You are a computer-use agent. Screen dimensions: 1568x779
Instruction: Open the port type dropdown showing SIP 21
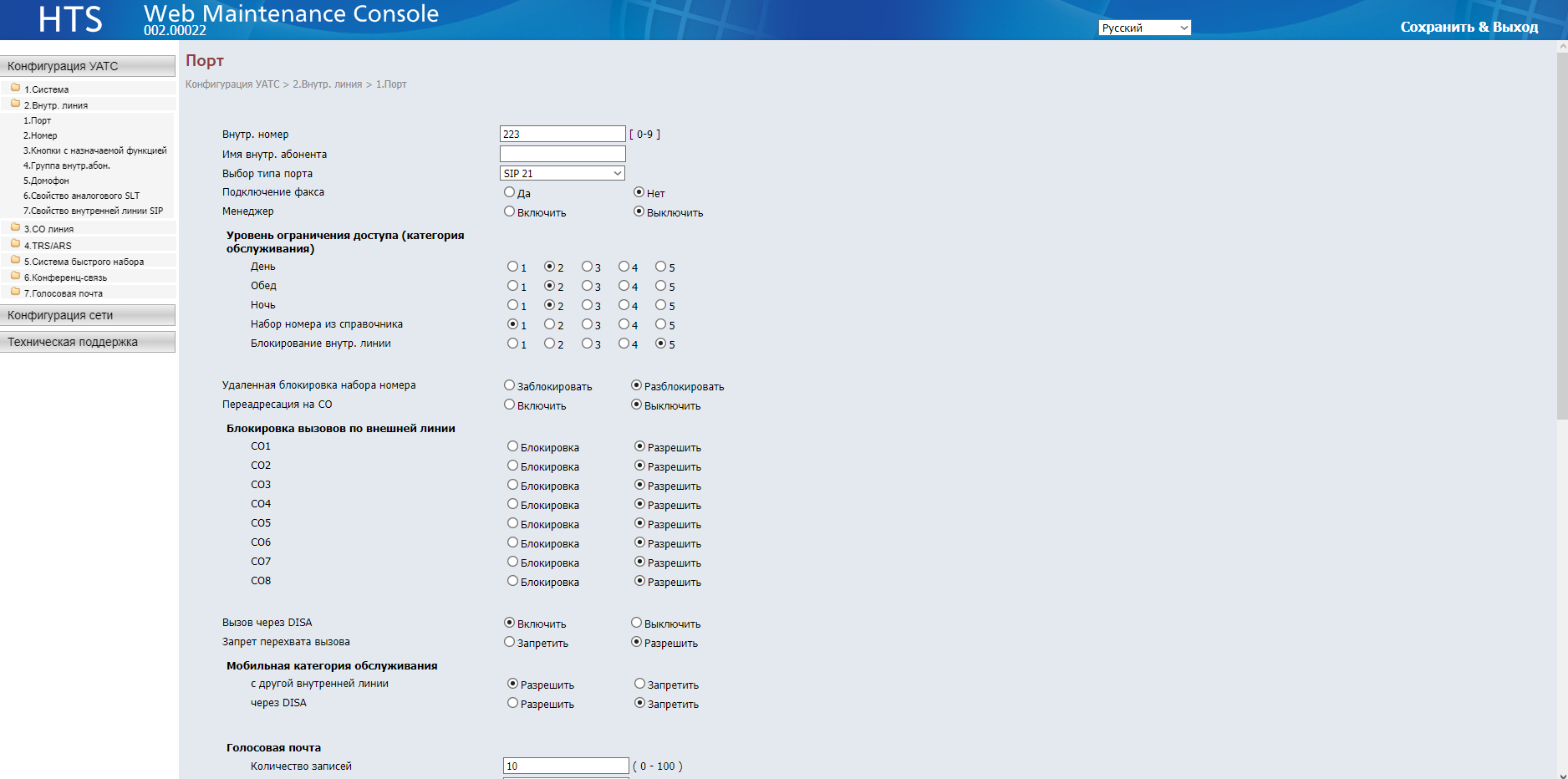click(563, 173)
